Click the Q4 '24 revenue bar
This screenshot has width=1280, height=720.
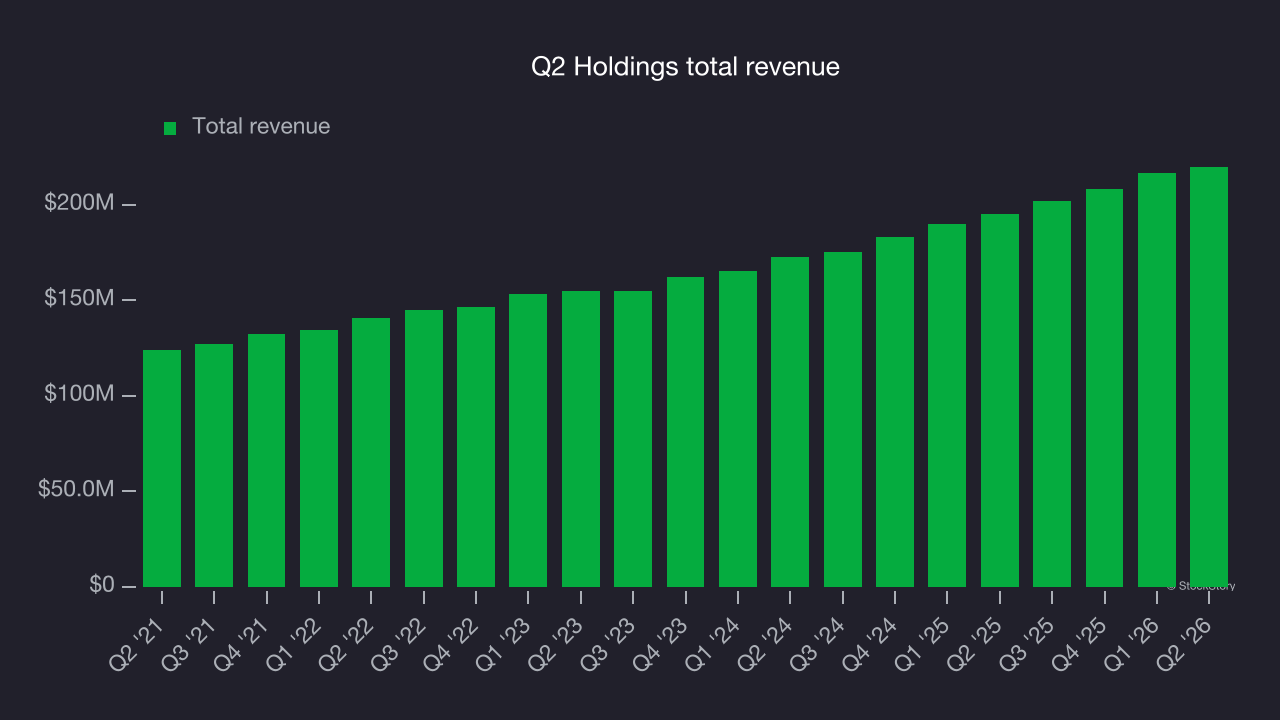tap(895, 412)
